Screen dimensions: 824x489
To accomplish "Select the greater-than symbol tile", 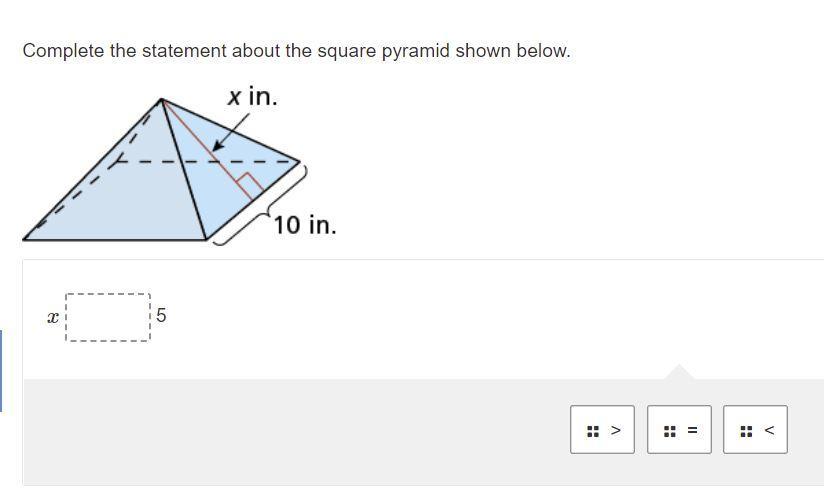I will coord(602,430).
